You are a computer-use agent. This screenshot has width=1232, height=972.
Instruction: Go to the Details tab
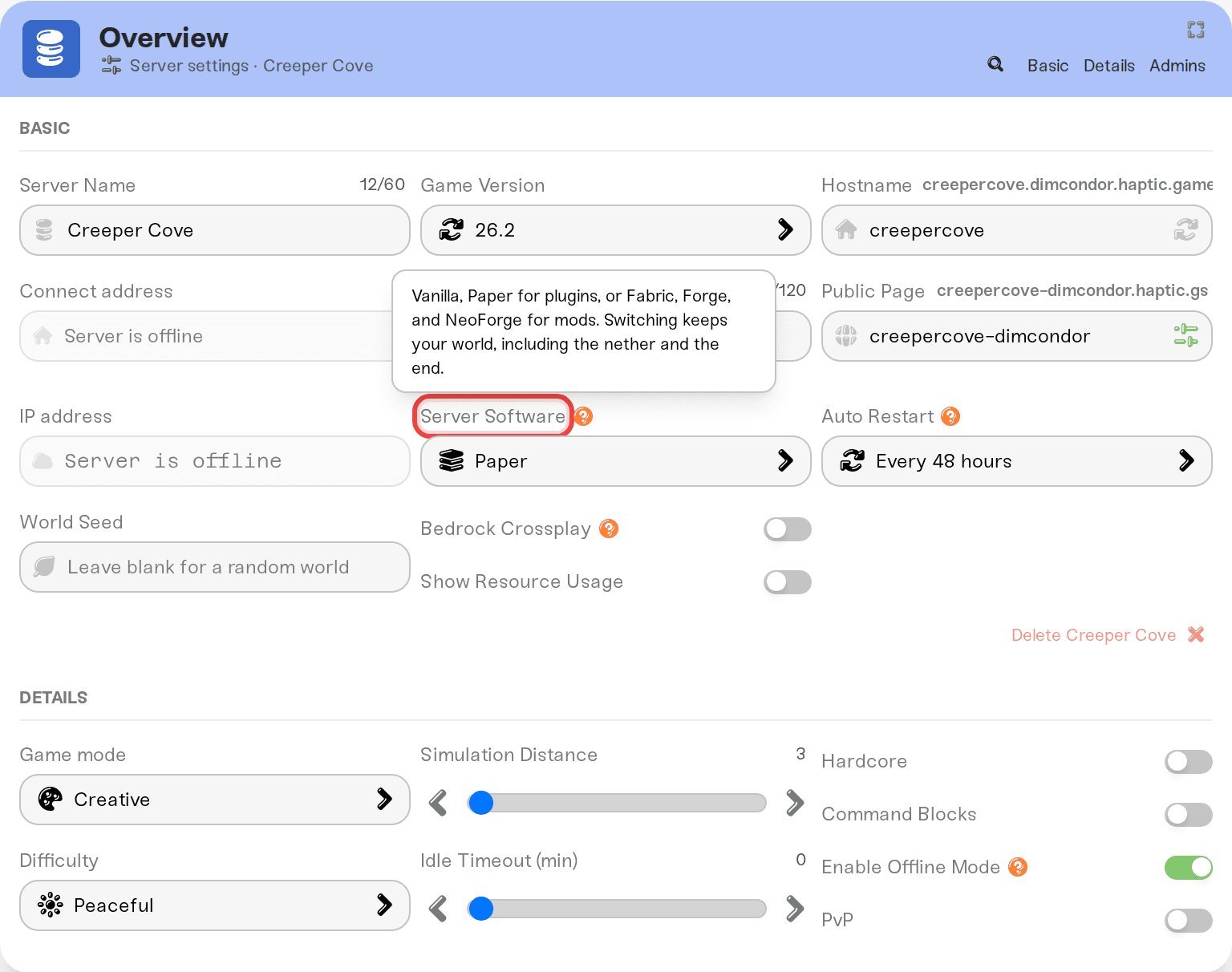coord(1109,66)
